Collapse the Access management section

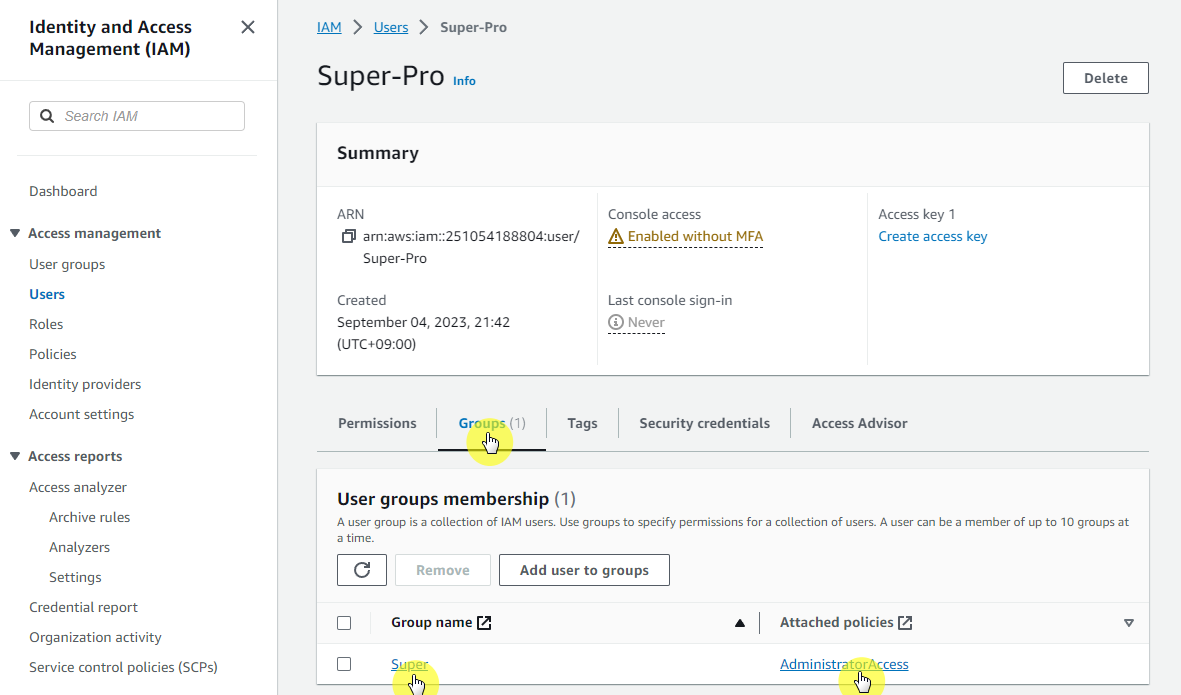coord(14,233)
